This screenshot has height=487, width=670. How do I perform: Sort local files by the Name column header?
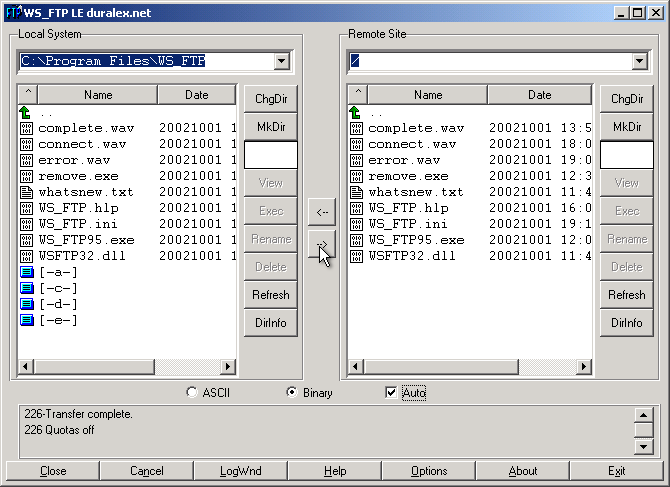(x=98, y=95)
